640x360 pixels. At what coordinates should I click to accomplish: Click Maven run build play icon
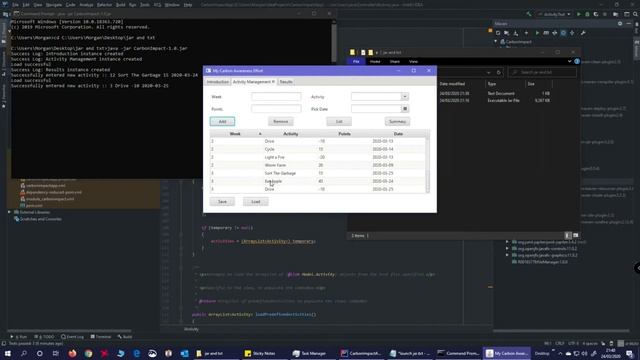coord(537,33)
